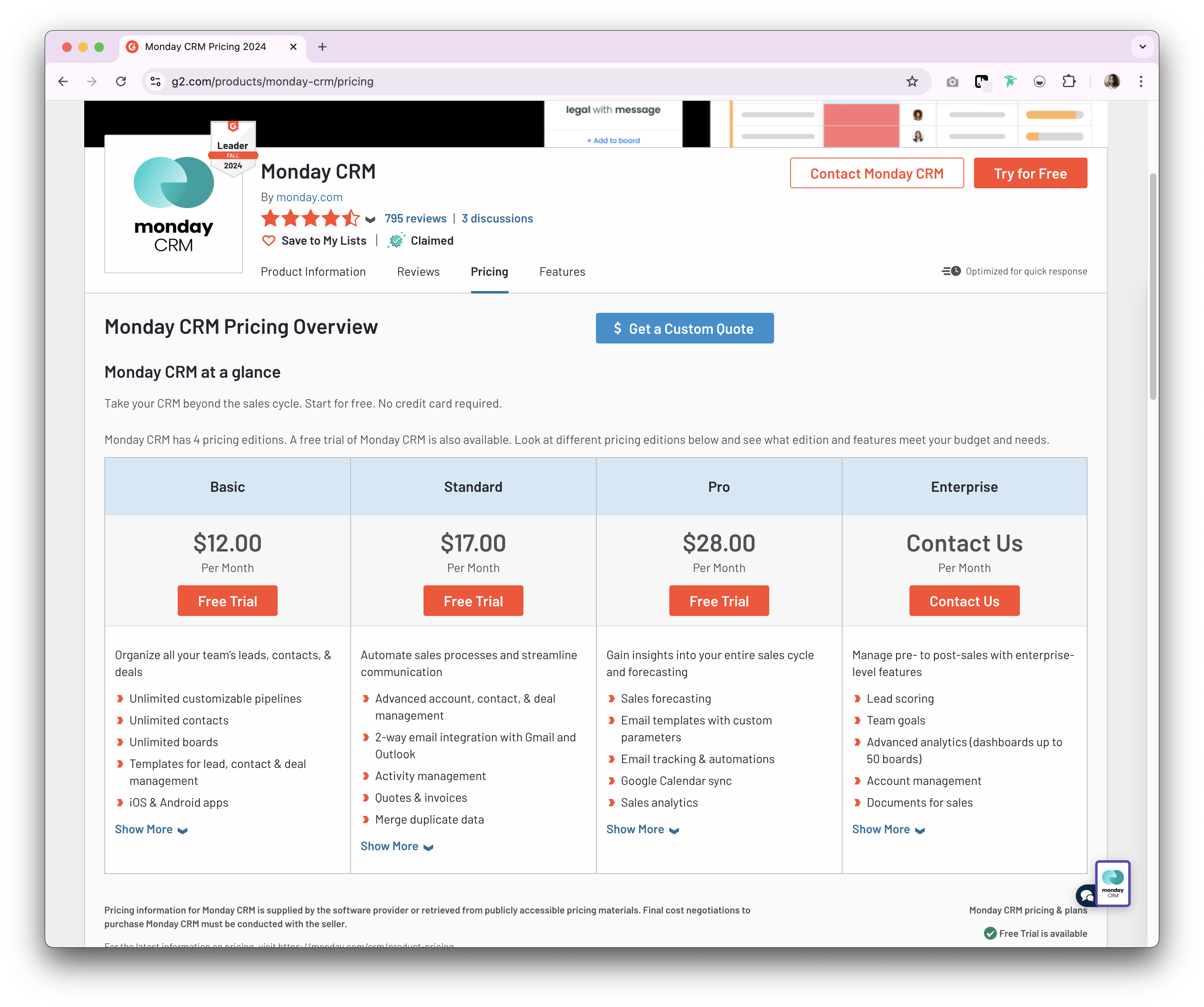This screenshot has height=1007, width=1204.
Task: Start a Free Trial of the Standard plan
Action: 473,600
